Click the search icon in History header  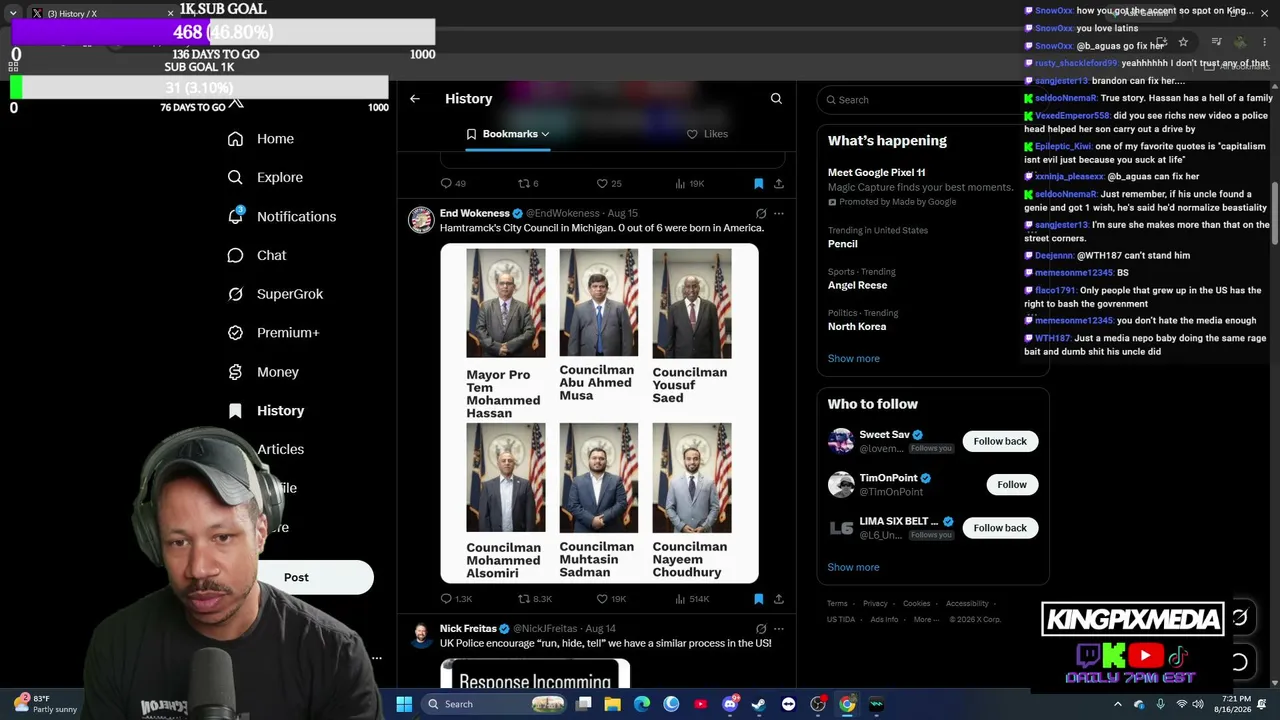pos(776,99)
